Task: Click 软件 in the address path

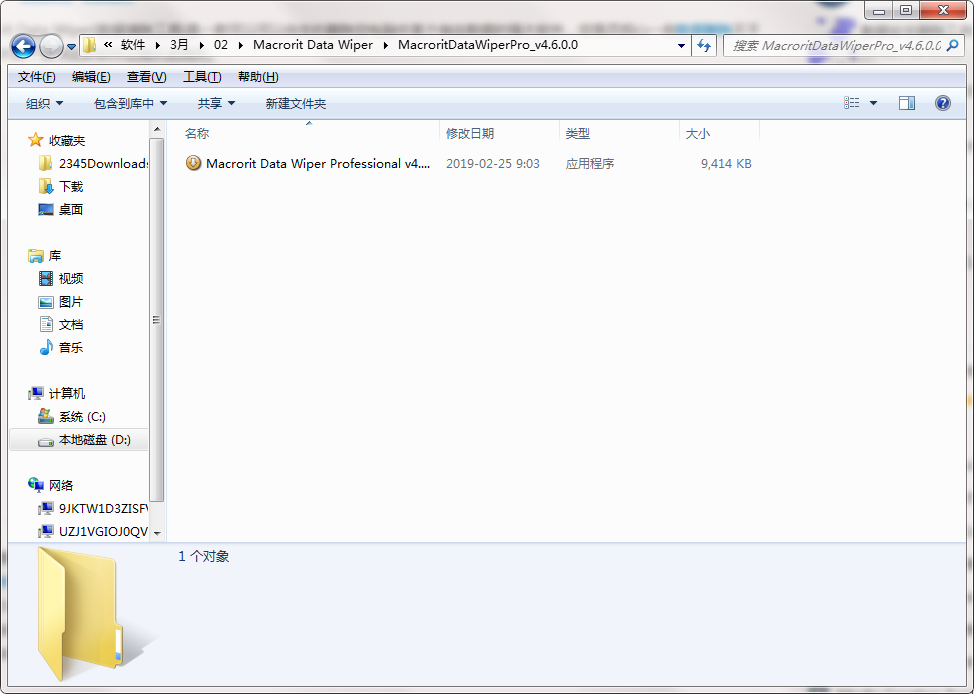Action: (133, 45)
